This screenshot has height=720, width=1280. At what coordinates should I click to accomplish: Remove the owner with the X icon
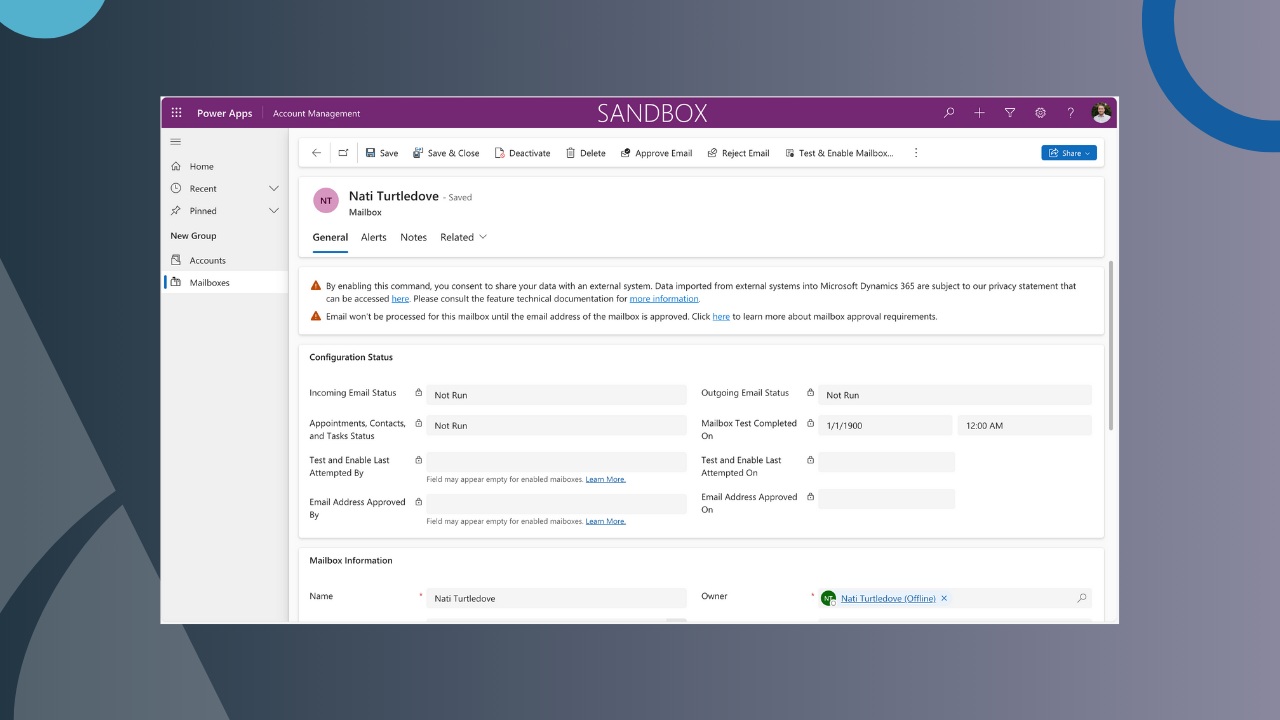[x=944, y=598]
